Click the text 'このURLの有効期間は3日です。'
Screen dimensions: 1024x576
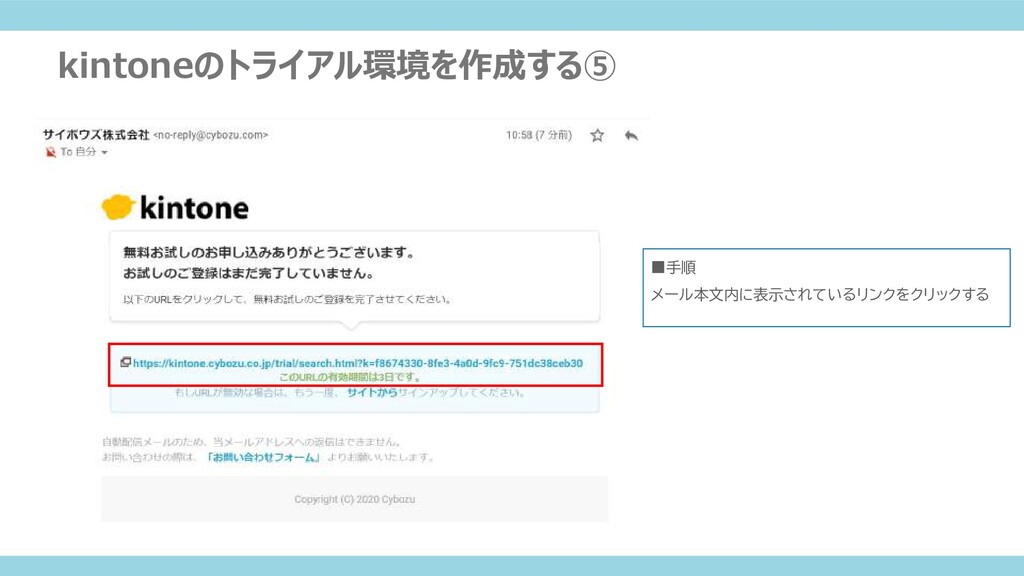click(x=351, y=377)
